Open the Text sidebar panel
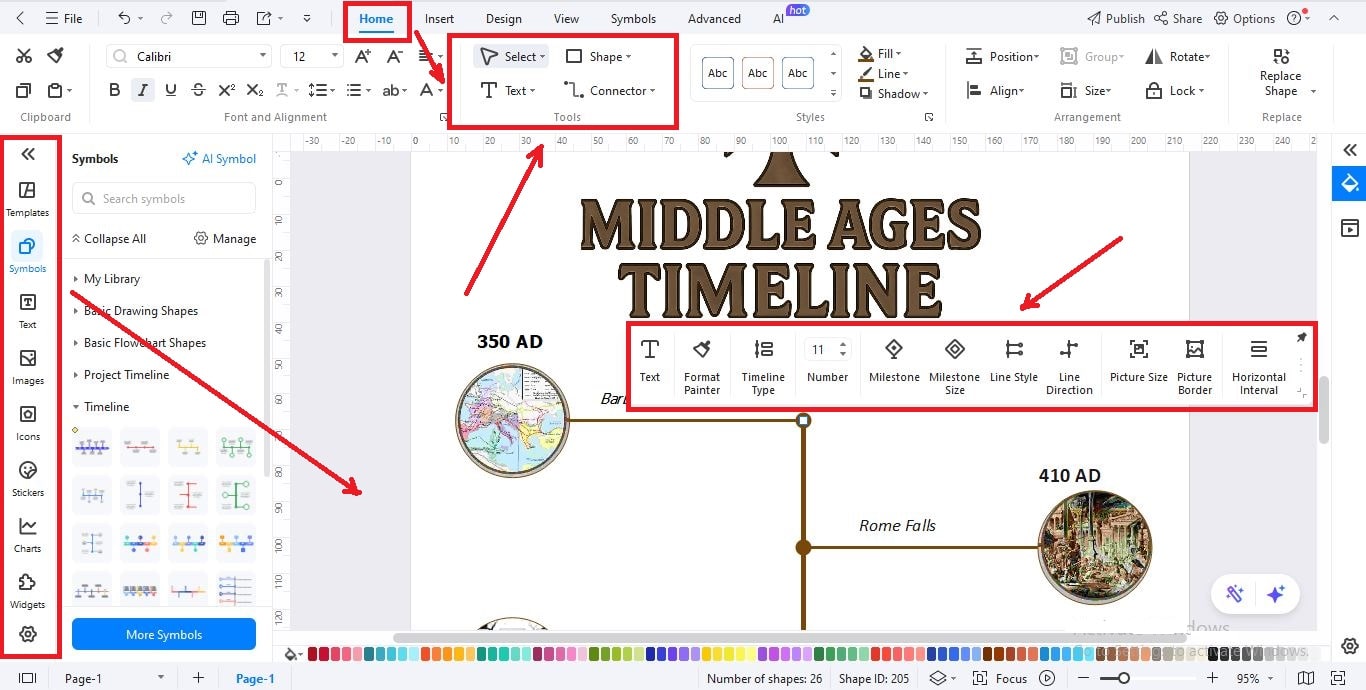The height and width of the screenshot is (690, 1366). tap(27, 310)
